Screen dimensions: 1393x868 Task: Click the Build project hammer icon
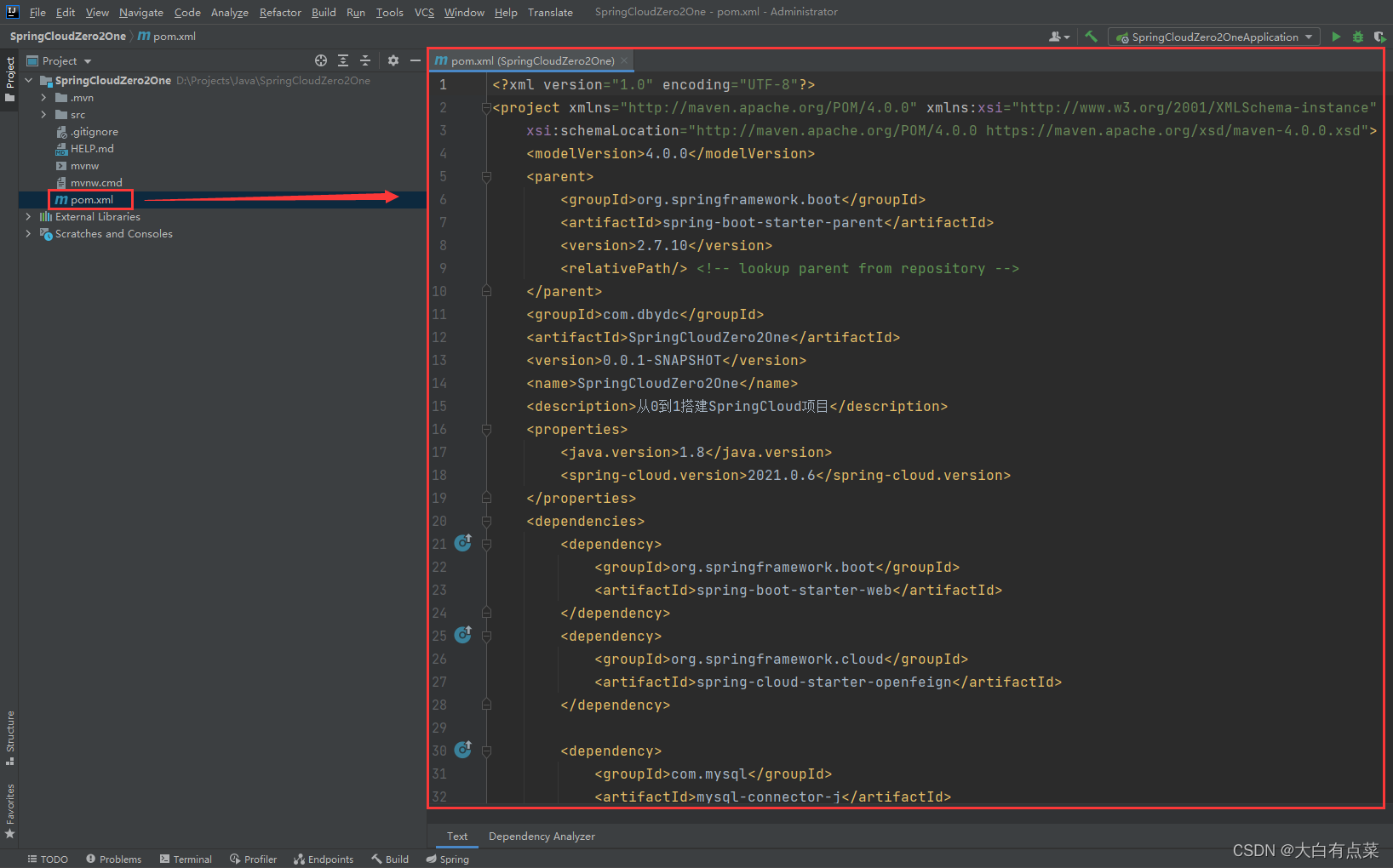click(x=1091, y=37)
